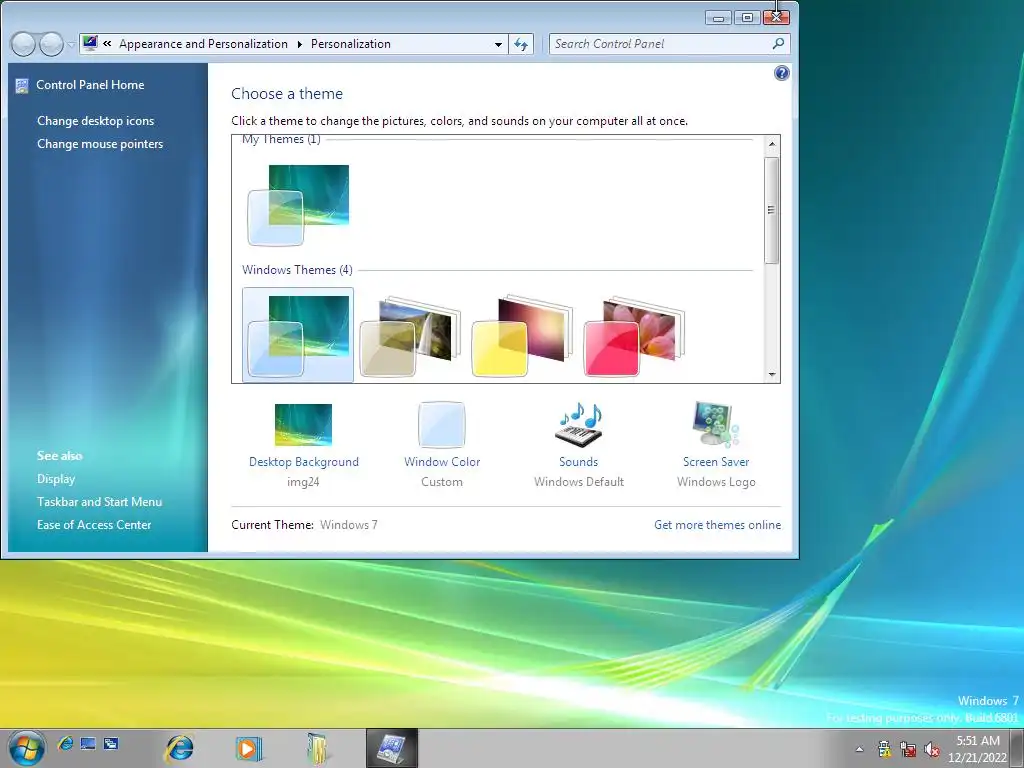Expand arrow after Appearance and Personalization

[299, 44]
